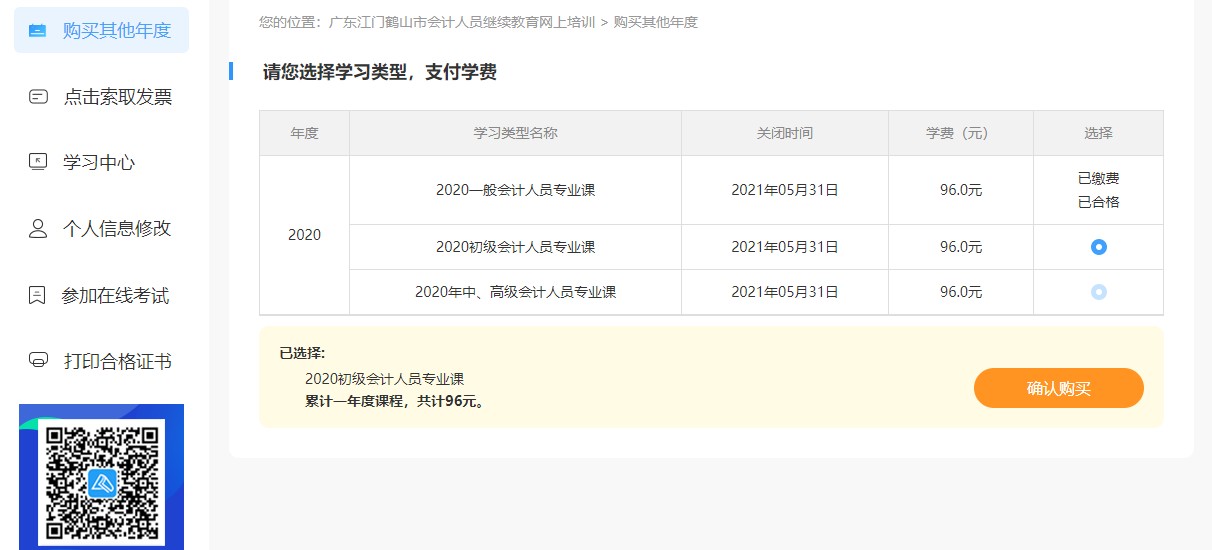Click the person icon beside 个人信息修改
The height and width of the screenshot is (550, 1212).
coord(38,228)
